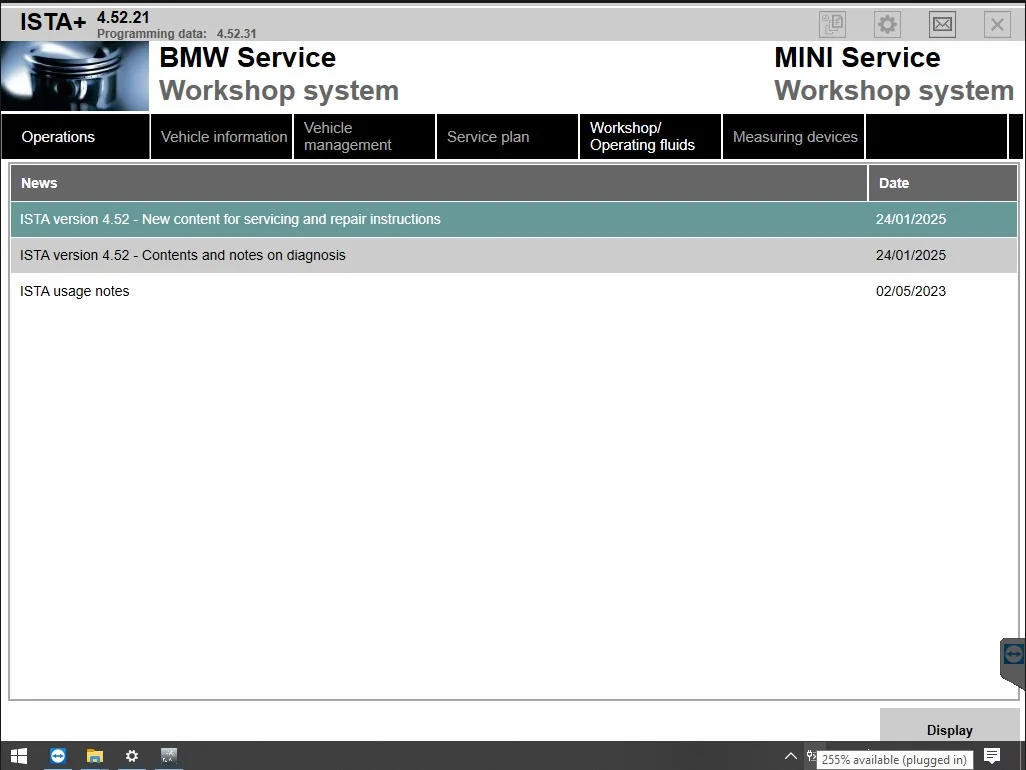Open the notification Action Center icon

coord(992,755)
